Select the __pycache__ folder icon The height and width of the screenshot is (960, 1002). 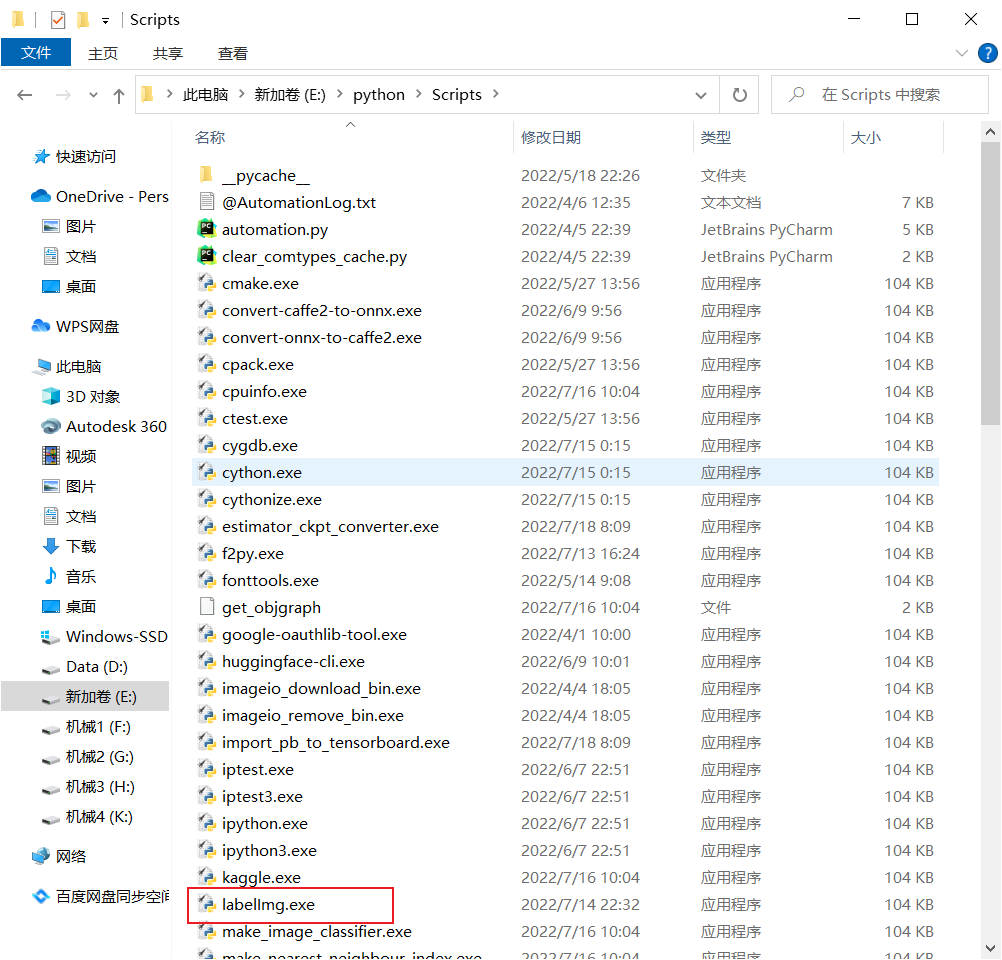[x=206, y=174]
